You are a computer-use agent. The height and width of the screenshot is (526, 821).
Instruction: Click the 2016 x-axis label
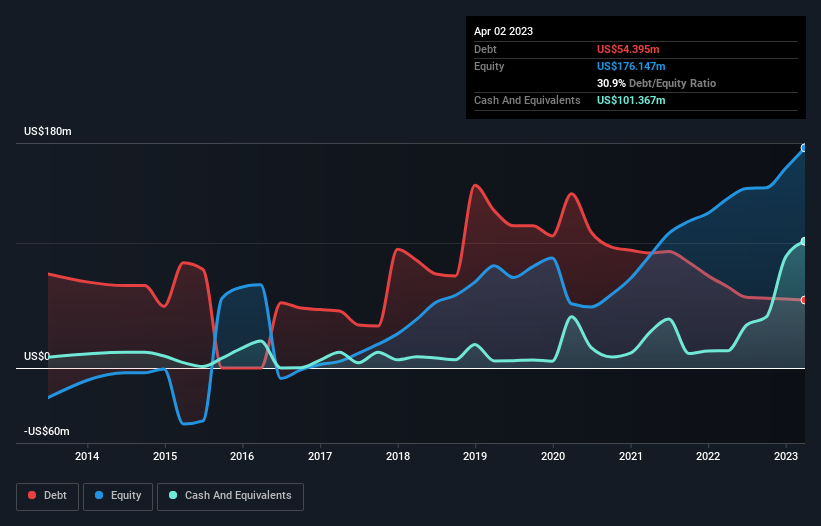(x=242, y=456)
